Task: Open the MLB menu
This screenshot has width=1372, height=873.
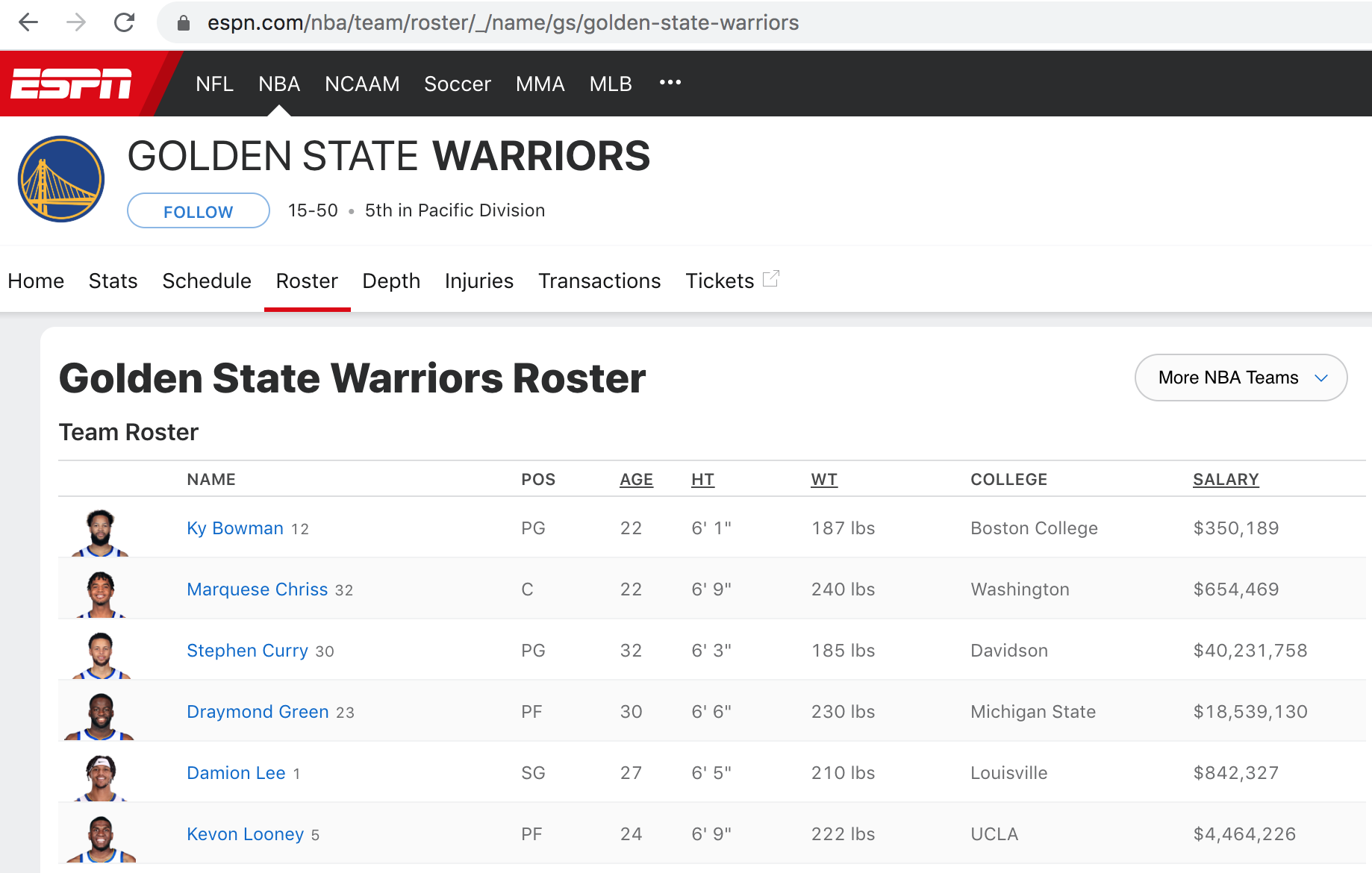Action: 611,84
